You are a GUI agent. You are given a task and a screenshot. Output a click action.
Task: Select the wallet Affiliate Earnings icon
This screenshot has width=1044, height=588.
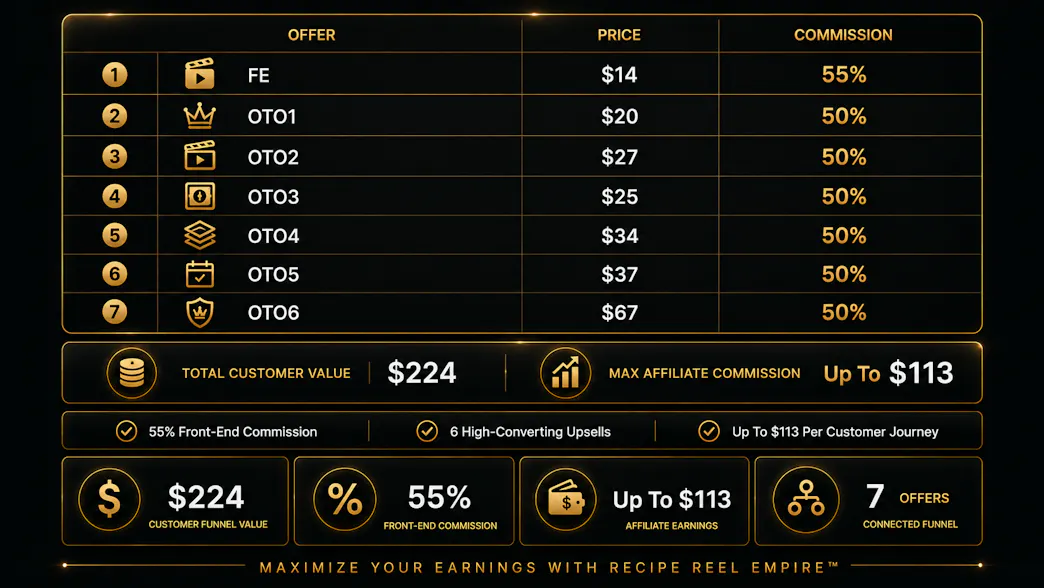click(x=565, y=499)
